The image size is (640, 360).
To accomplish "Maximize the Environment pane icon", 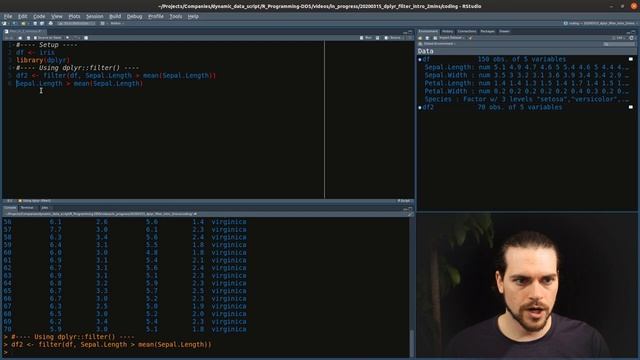I will [x=634, y=31].
